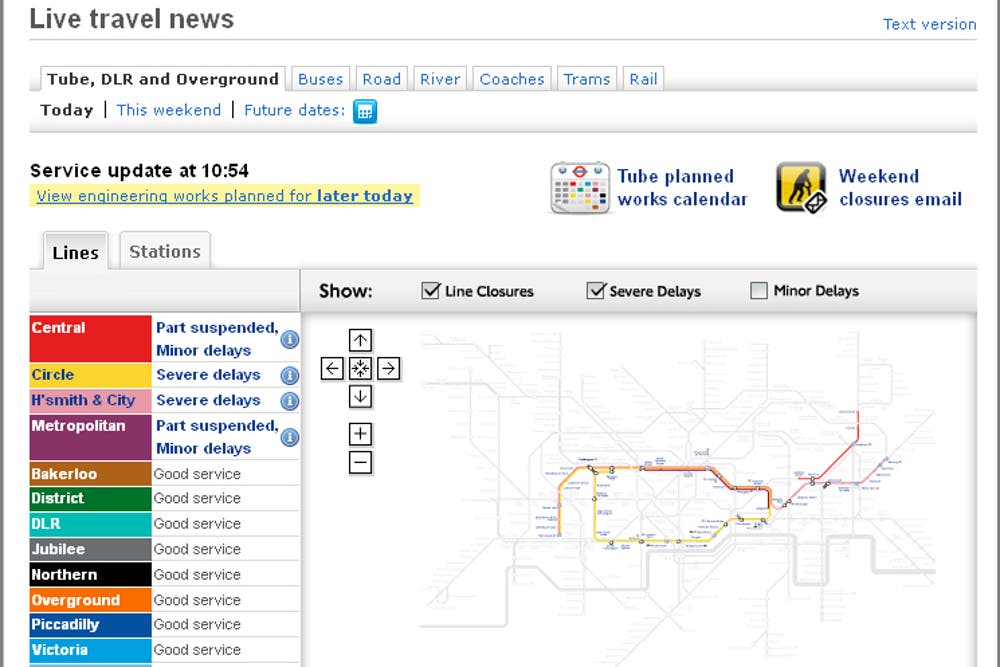Select the Today view
Viewport: 1000px width, 667px height.
click(x=67, y=110)
